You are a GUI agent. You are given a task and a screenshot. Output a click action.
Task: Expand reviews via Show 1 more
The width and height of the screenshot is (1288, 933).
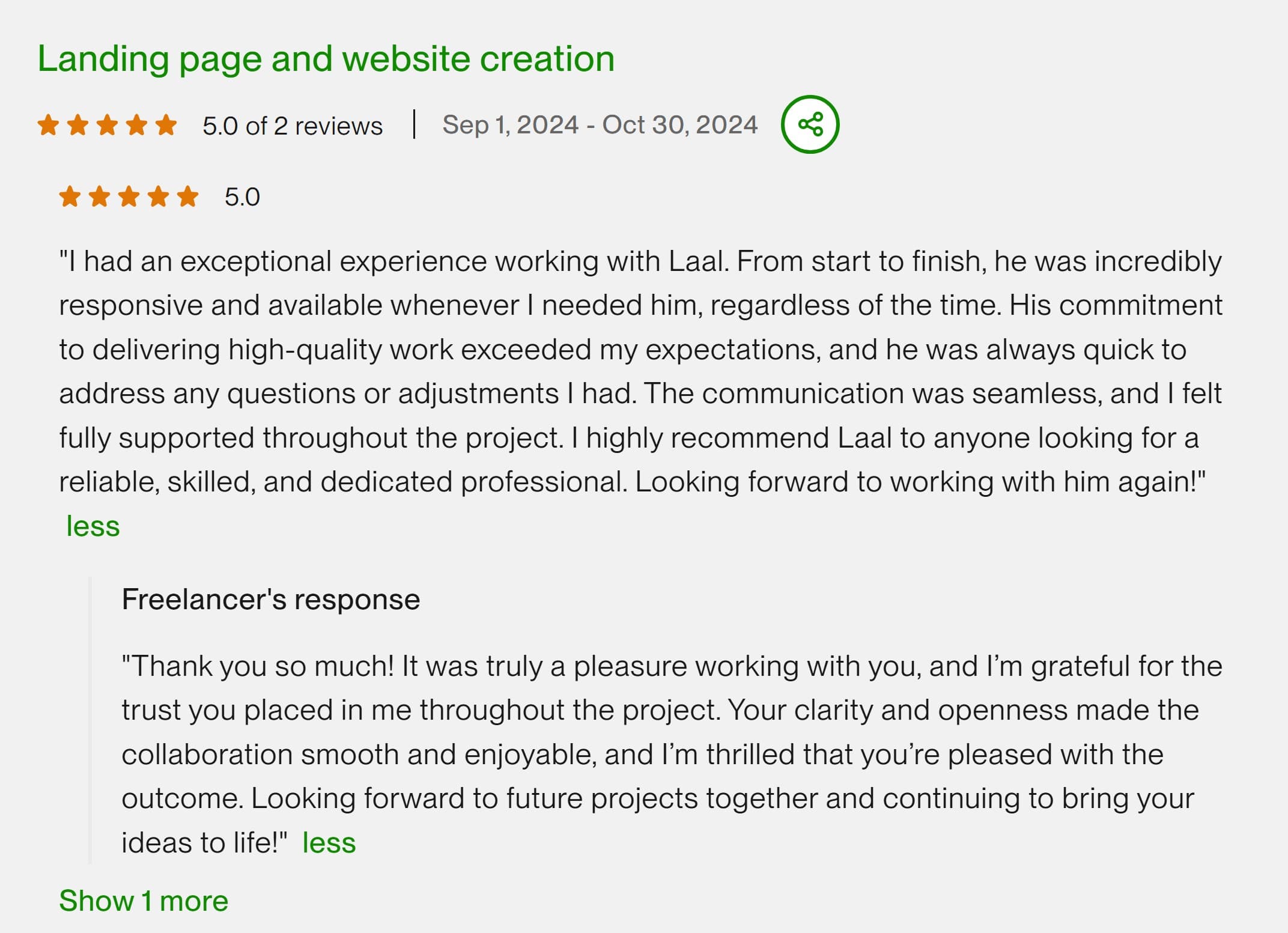[144, 901]
